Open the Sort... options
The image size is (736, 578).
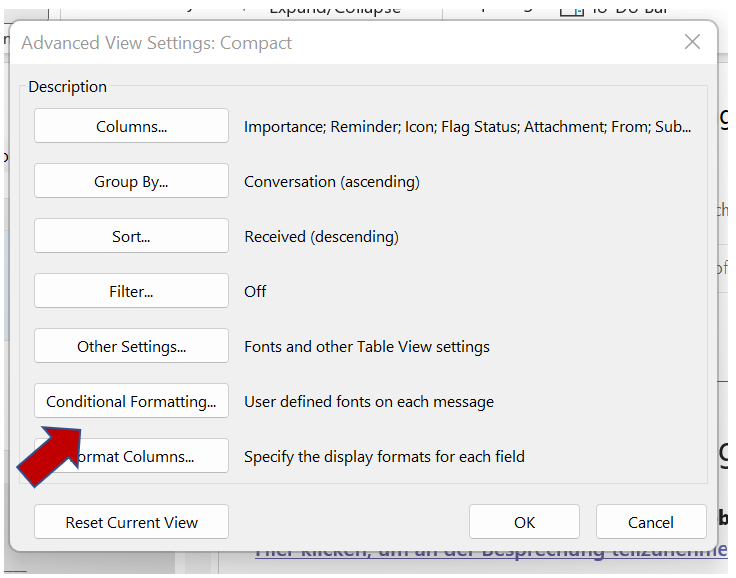[131, 237]
